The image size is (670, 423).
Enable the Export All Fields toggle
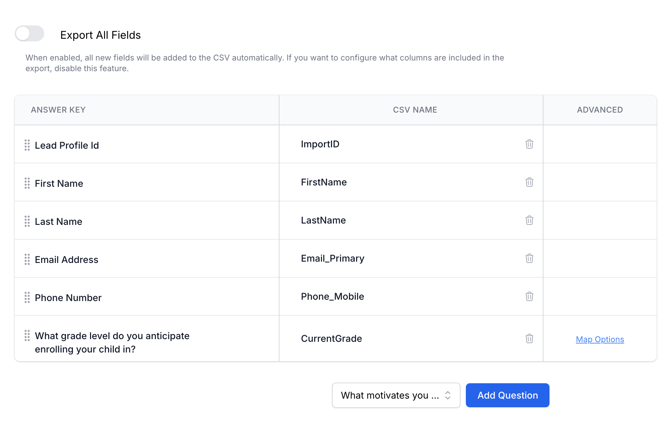[30, 34]
